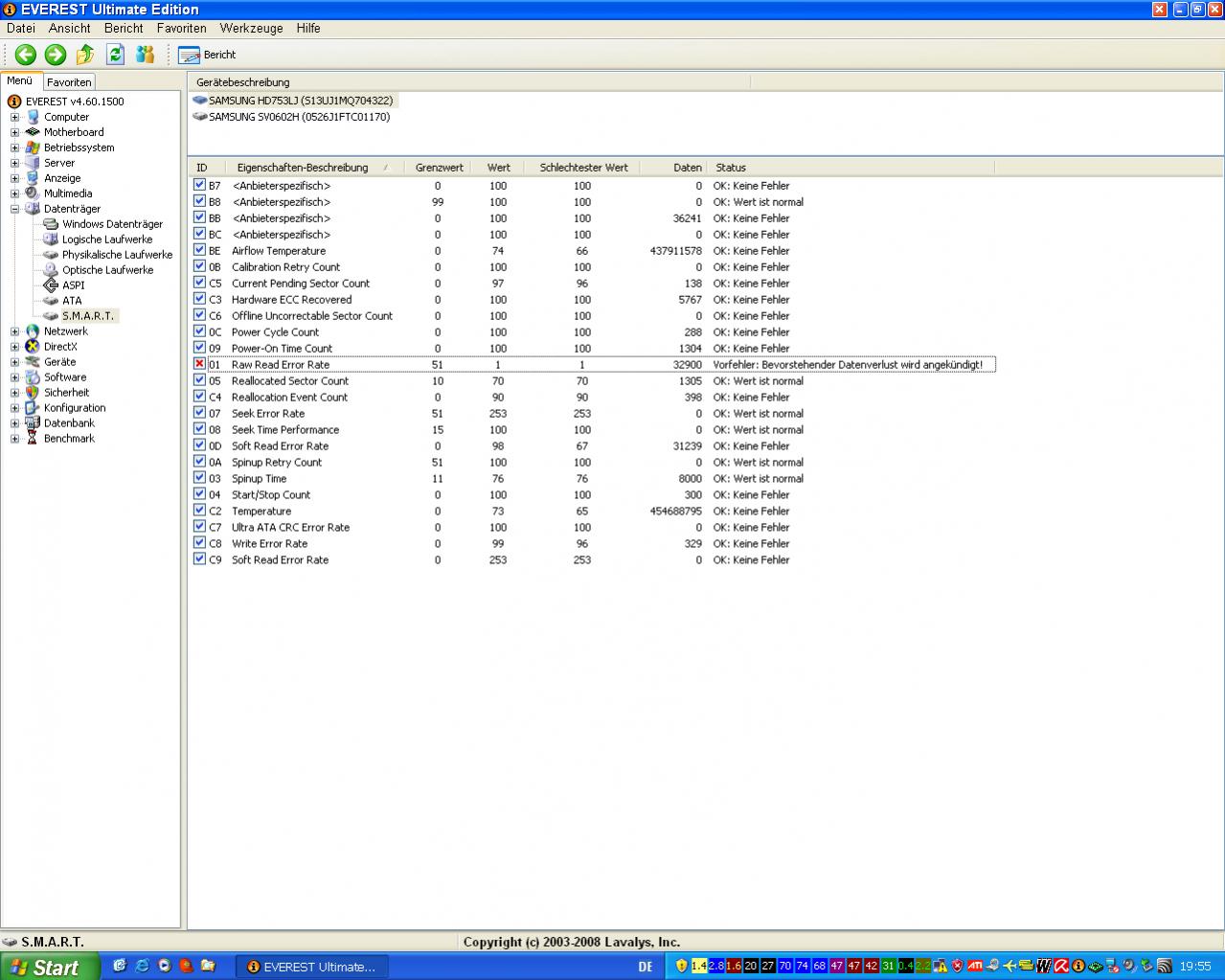This screenshot has height=980, width=1225.
Task: Switch to the Favoriten tab
Action: point(69,82)
